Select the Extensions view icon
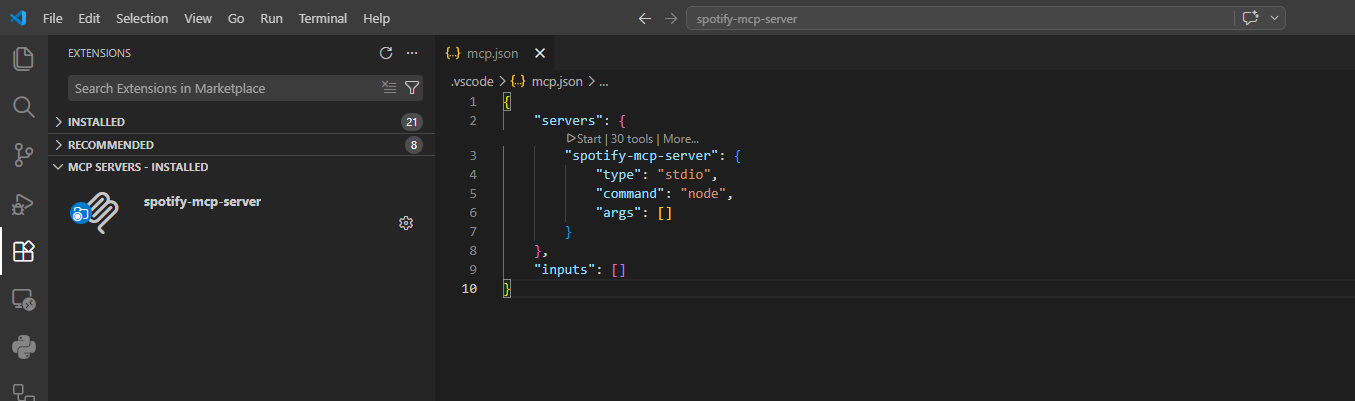 23,251
